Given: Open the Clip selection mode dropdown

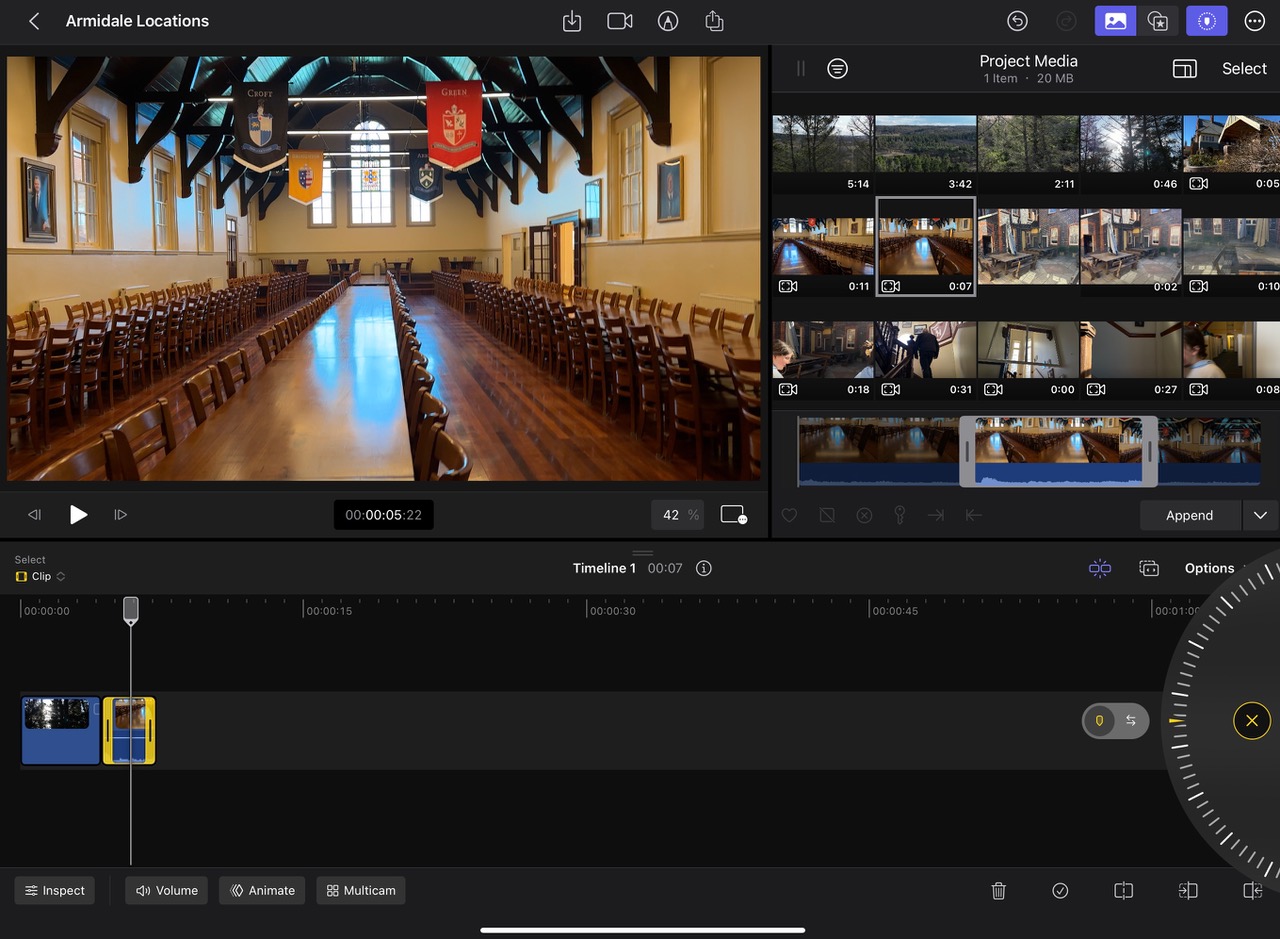Looking at the screenshot, I should point(41,576).
